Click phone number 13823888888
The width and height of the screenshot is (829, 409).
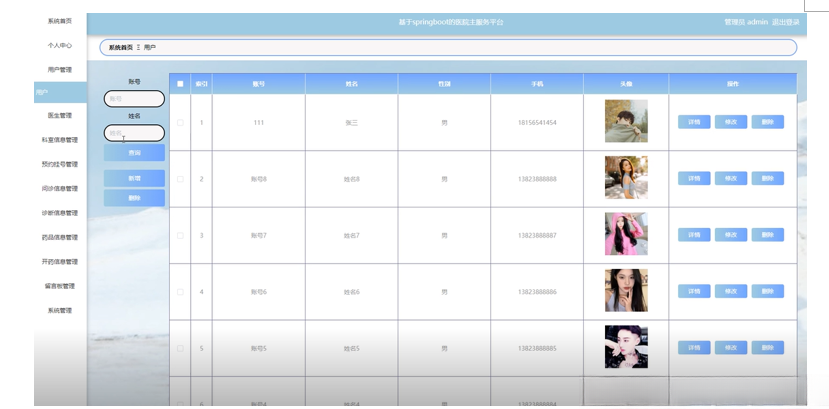coord(537,179)
